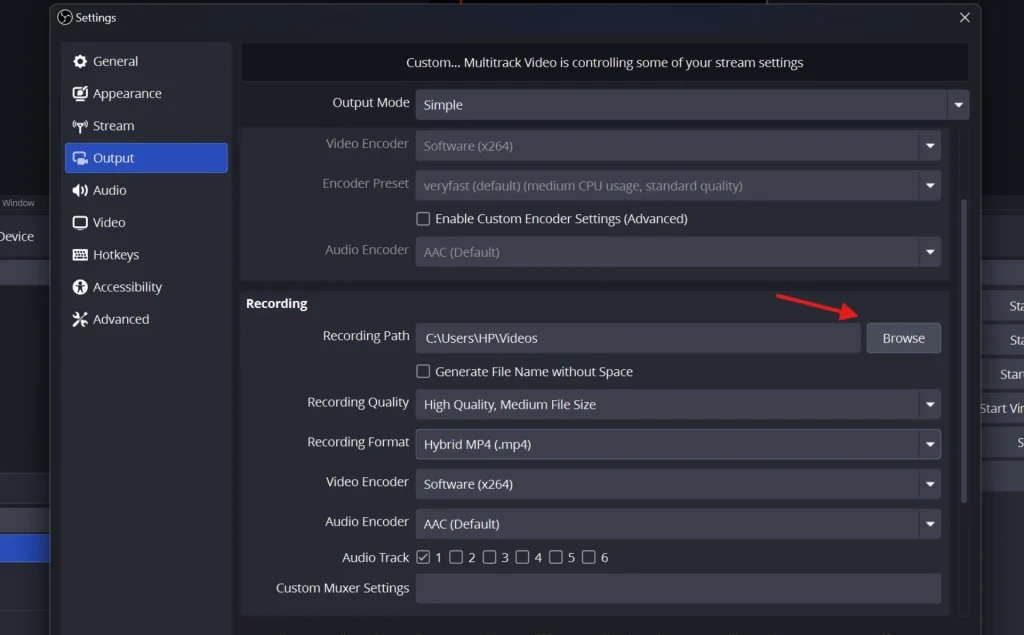
Task: Expand streaming Audio Encoder AAC dropdown
Action: pos(678,252)
